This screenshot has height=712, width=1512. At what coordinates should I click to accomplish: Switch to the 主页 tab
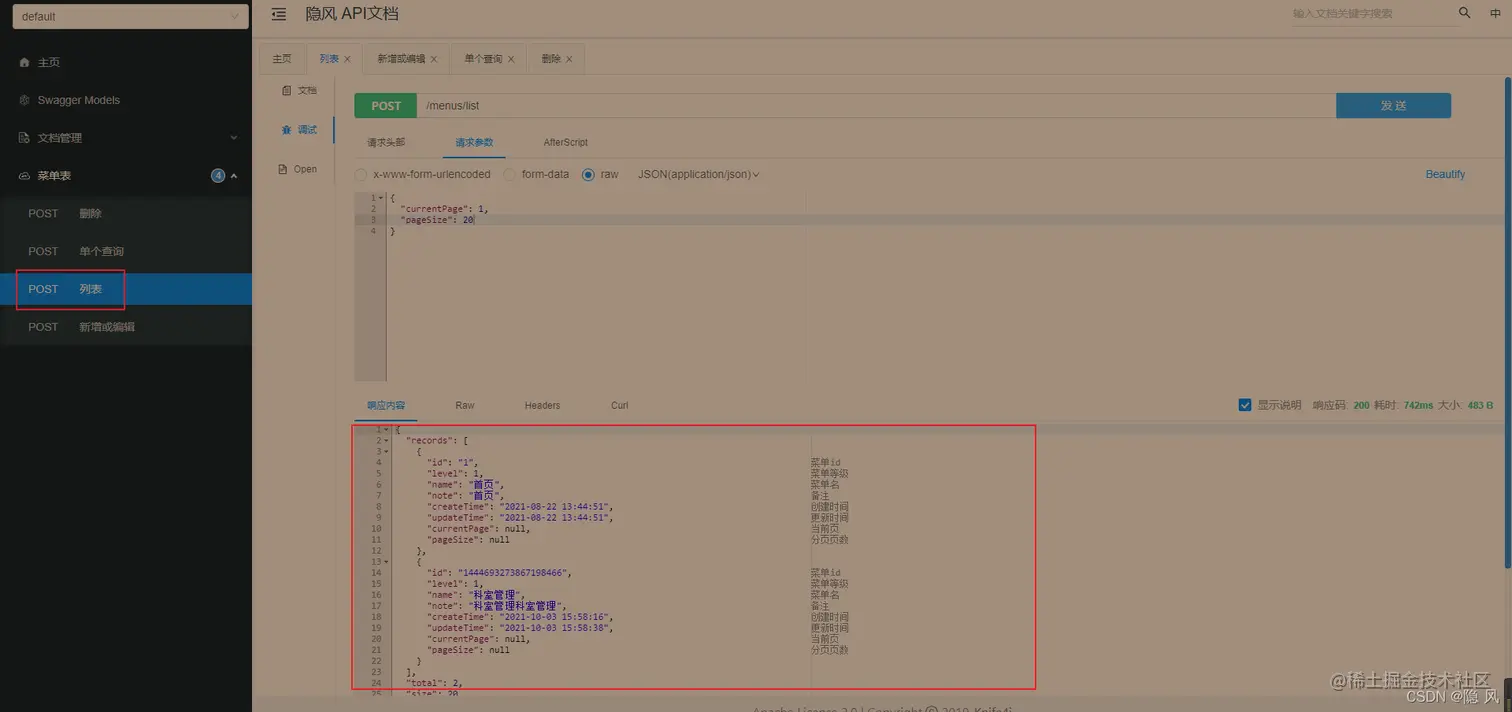click(x=282, y=59)
